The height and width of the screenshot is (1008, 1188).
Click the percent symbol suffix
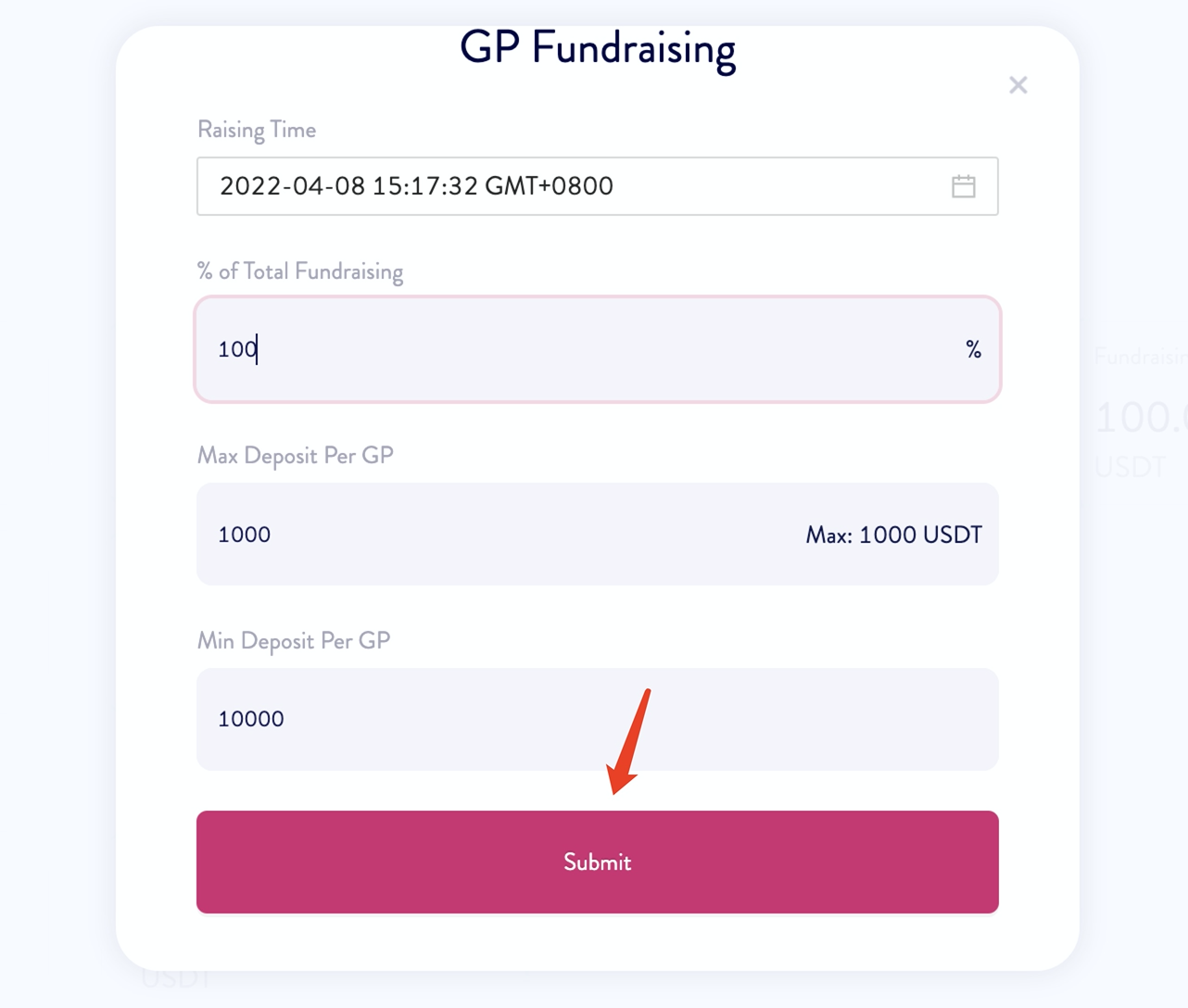point(973,349)
